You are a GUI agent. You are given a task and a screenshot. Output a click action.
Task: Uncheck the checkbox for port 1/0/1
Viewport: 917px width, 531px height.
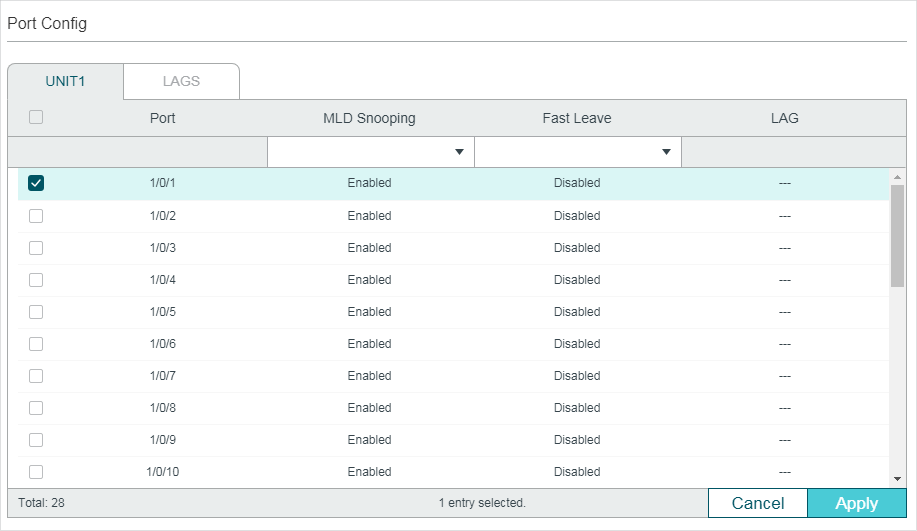coord(36,183)
